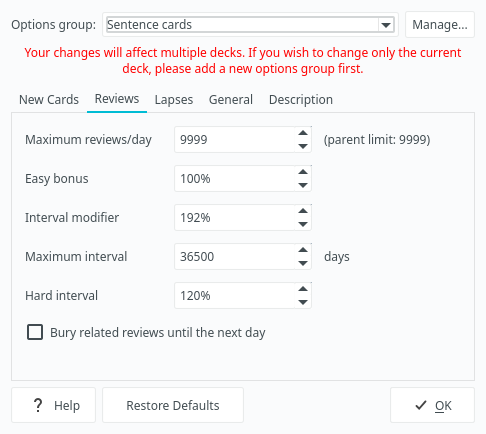486x434 pixels.
Task: Click Restore Defaults button
Action: point(173,405)
